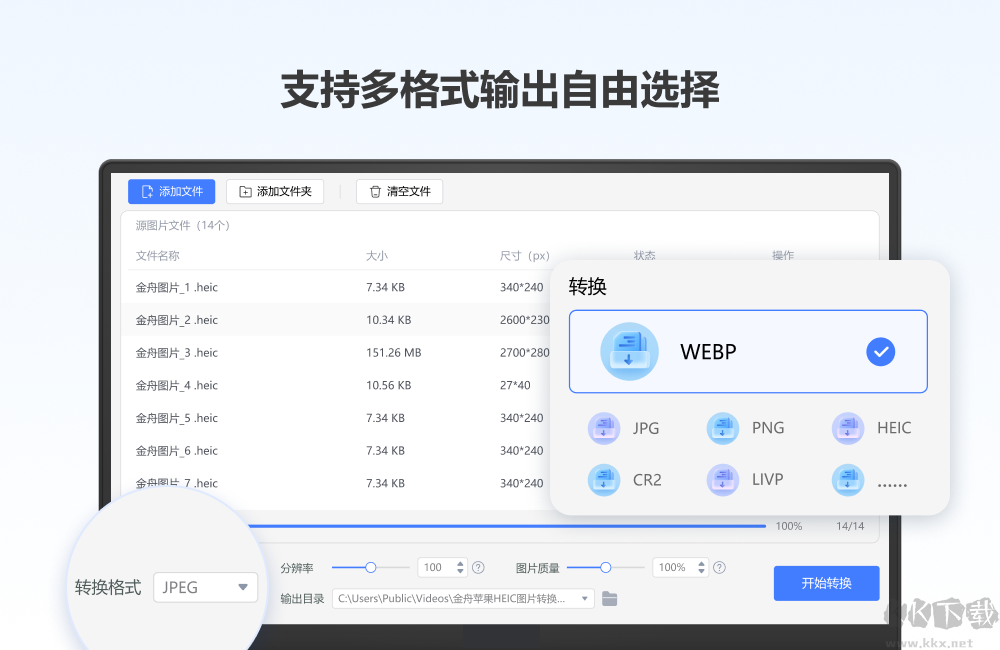Toggle the WEBP blue checkmark selection
Screen dimensions: 1000x650
coord(881,351)
